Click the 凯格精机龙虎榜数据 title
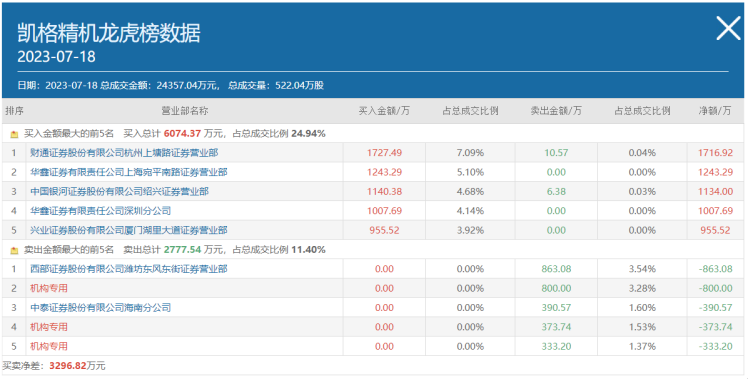The width and height of the screenshot is (748, 380). (109, 33)
